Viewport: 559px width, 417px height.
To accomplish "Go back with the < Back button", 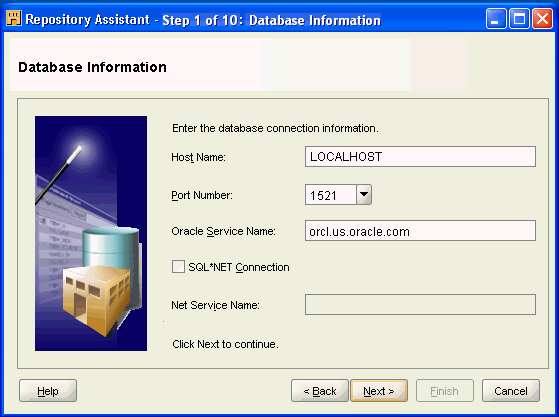I will [320, 391].
